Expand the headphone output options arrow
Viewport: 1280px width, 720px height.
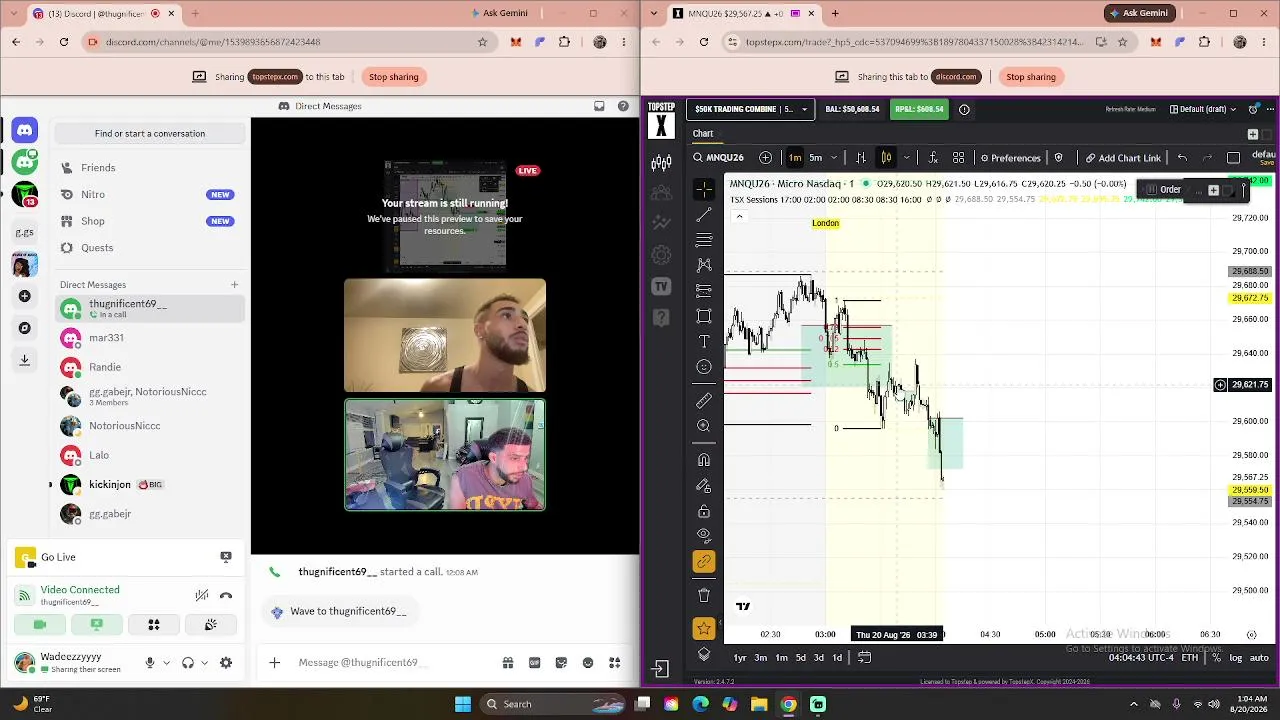[x=204, y=662]
